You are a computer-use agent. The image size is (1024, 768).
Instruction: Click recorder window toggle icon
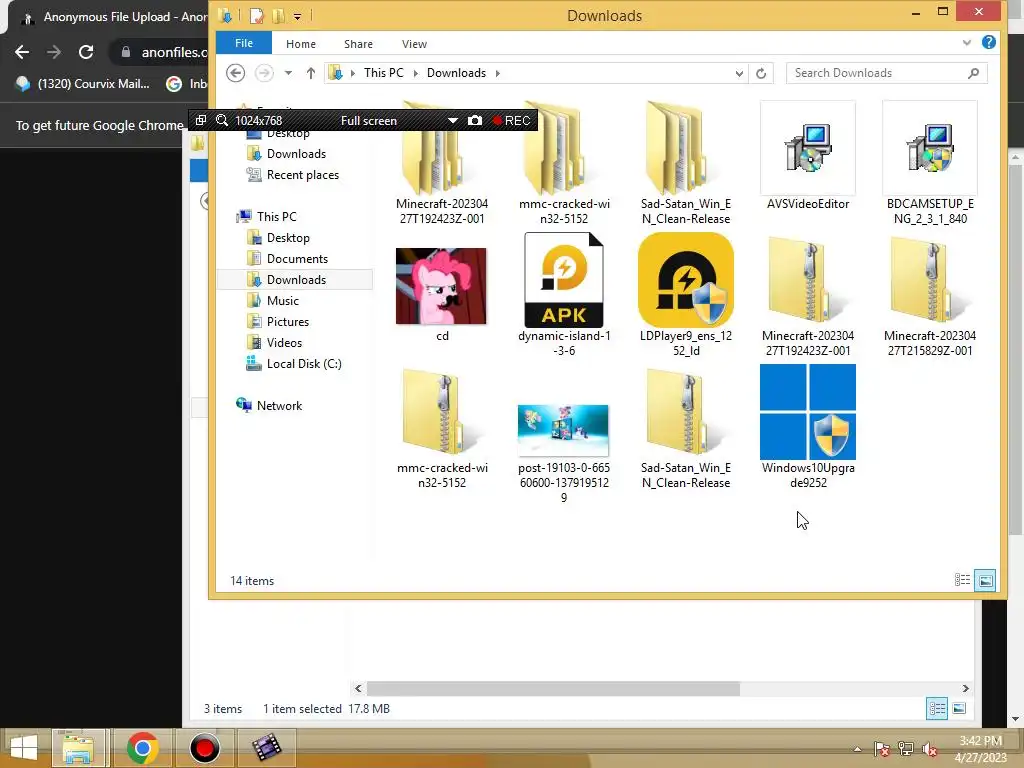(x=200, y=120)
